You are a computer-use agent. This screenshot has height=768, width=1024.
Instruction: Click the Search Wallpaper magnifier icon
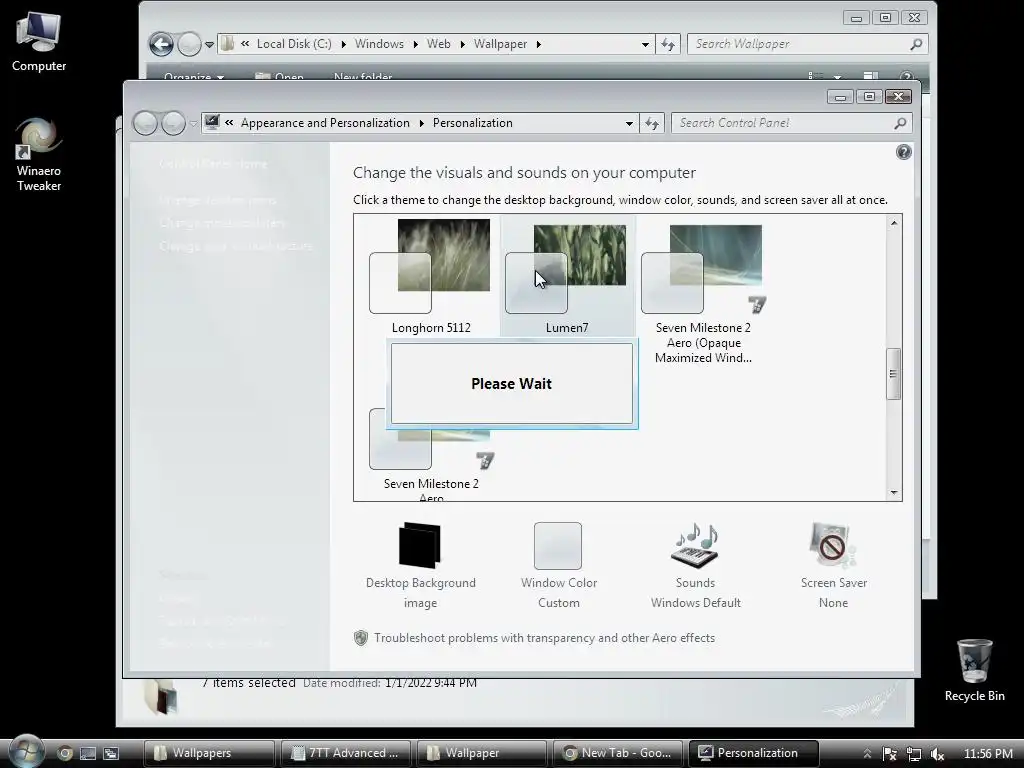click(916, 44)
